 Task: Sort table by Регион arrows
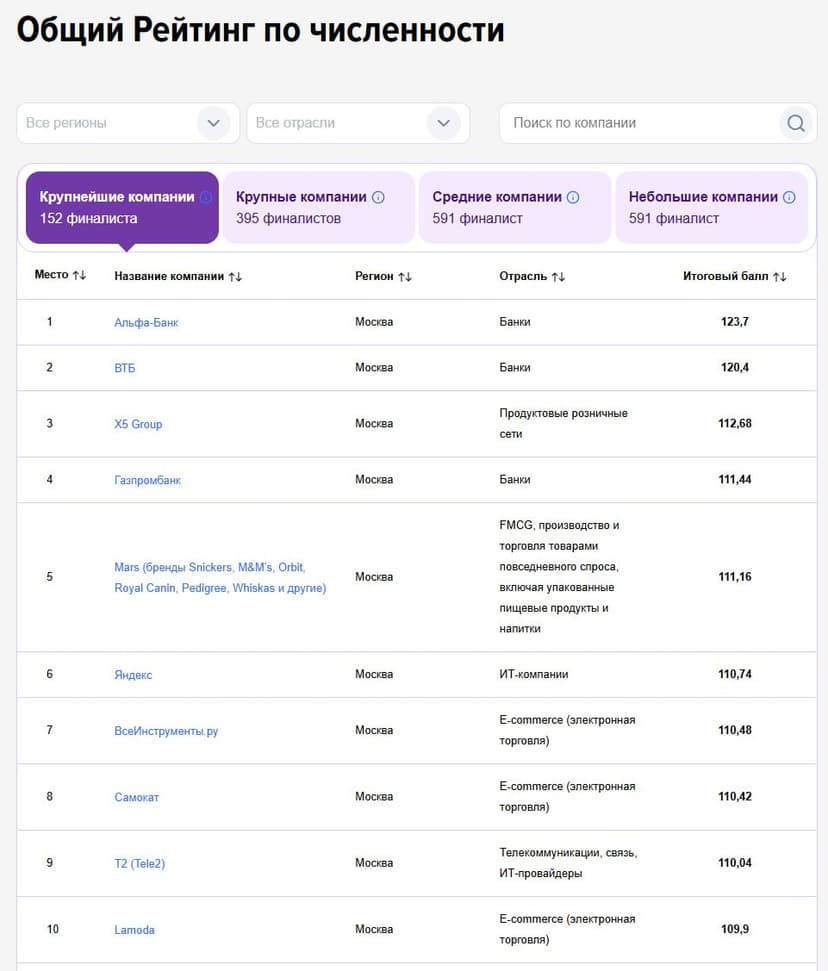click(405, 276)
